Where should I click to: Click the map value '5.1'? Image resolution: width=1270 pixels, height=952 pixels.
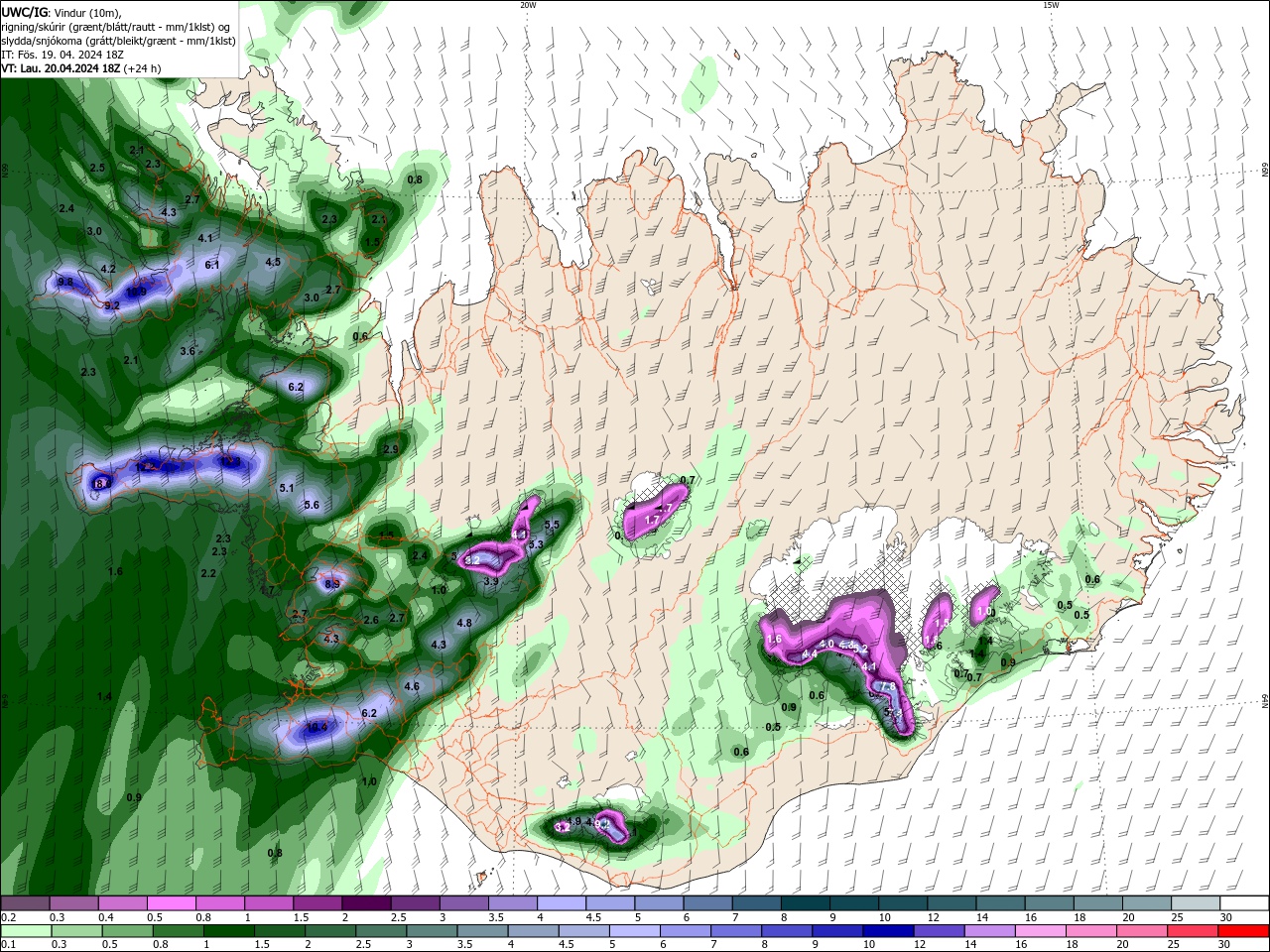point(287,489)
